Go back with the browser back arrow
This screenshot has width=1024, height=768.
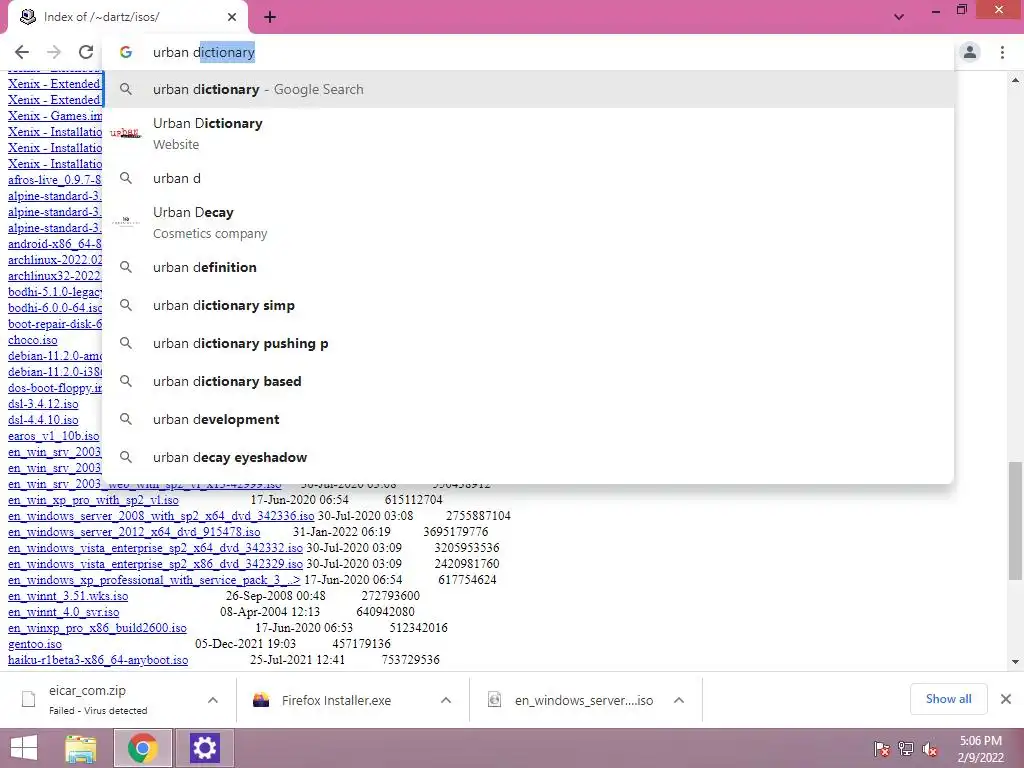(22, 52)
